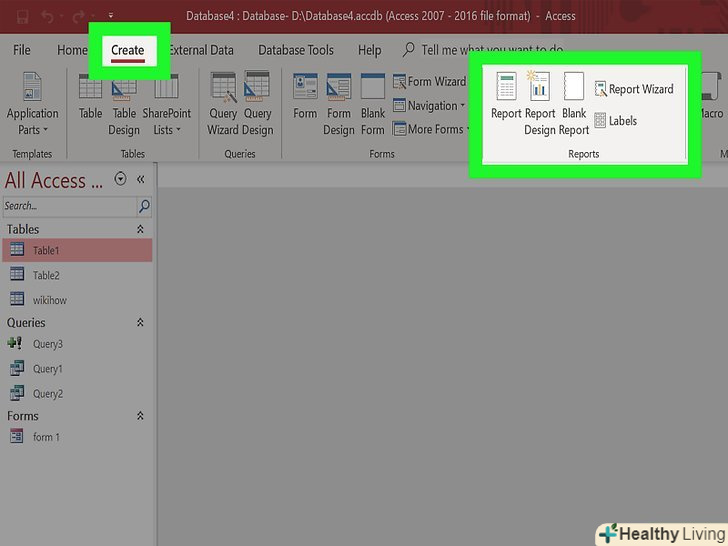This screenshot has height=546, width=728.
Task: Open the Labels wizard
Action: tap(616, 121)
